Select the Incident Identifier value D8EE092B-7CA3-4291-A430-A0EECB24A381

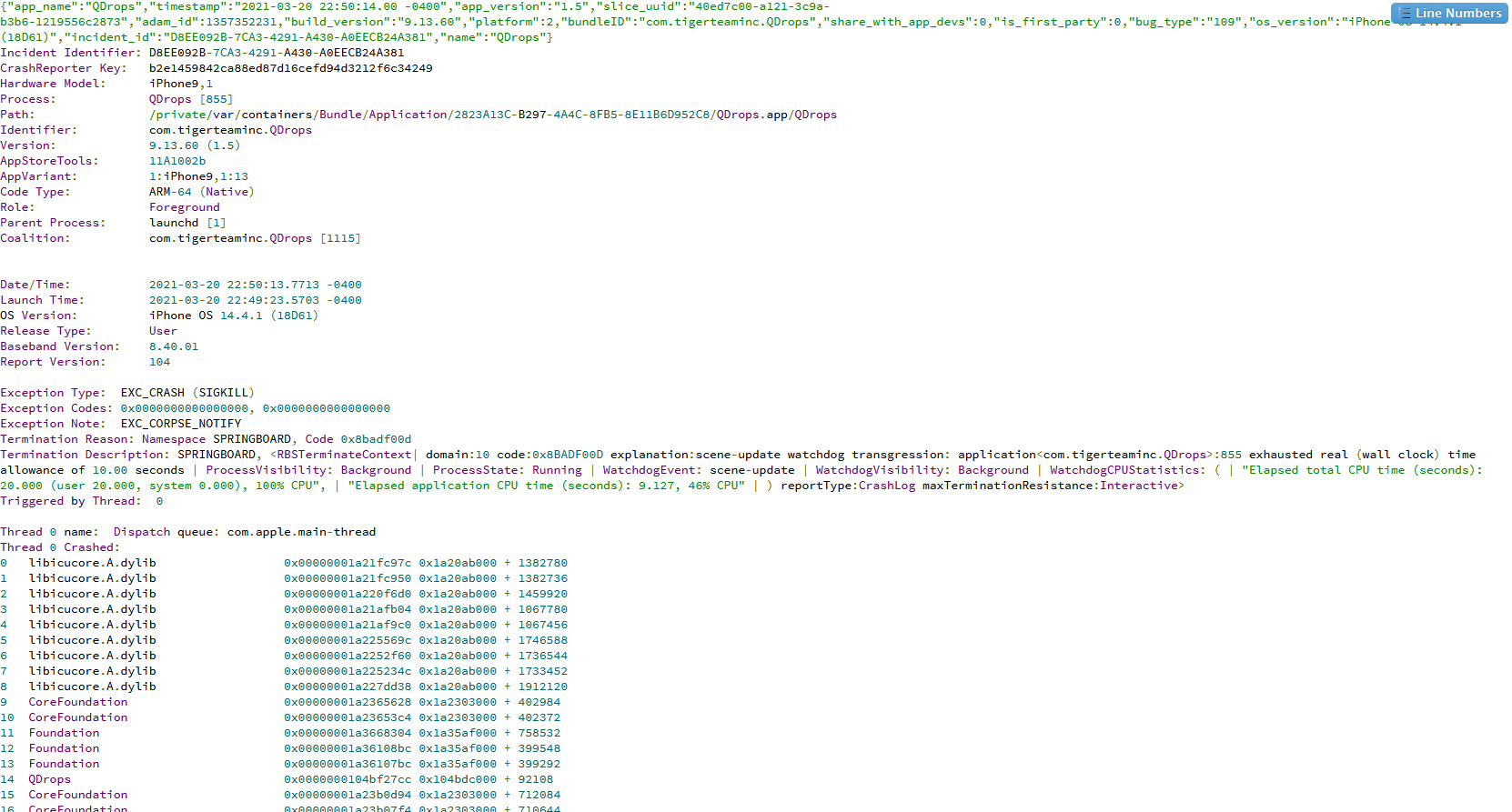(277, 53)
